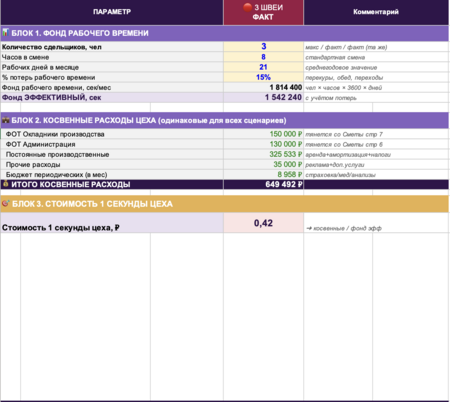Click the Количество сдельщиков, чел label
The height and width of the screenshot is (402, 450).
(x=52, y=47)
